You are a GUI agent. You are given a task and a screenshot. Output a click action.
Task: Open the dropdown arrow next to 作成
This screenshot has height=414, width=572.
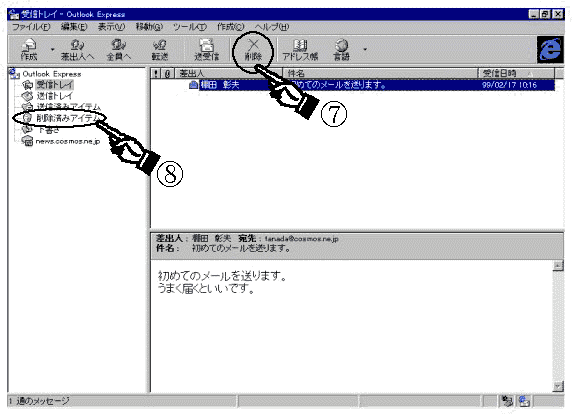click(x=53, y=50)
